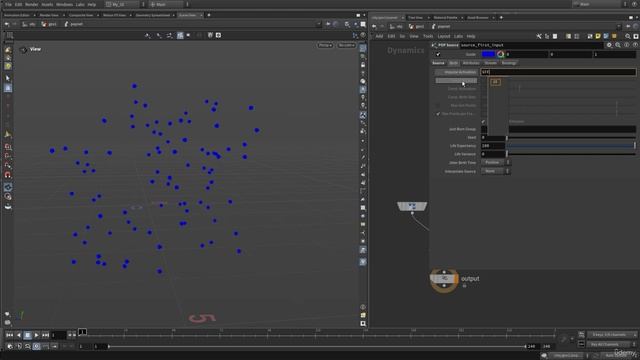
Task: Click the parameter gear settings icon
Action: [x=609, y=45]
